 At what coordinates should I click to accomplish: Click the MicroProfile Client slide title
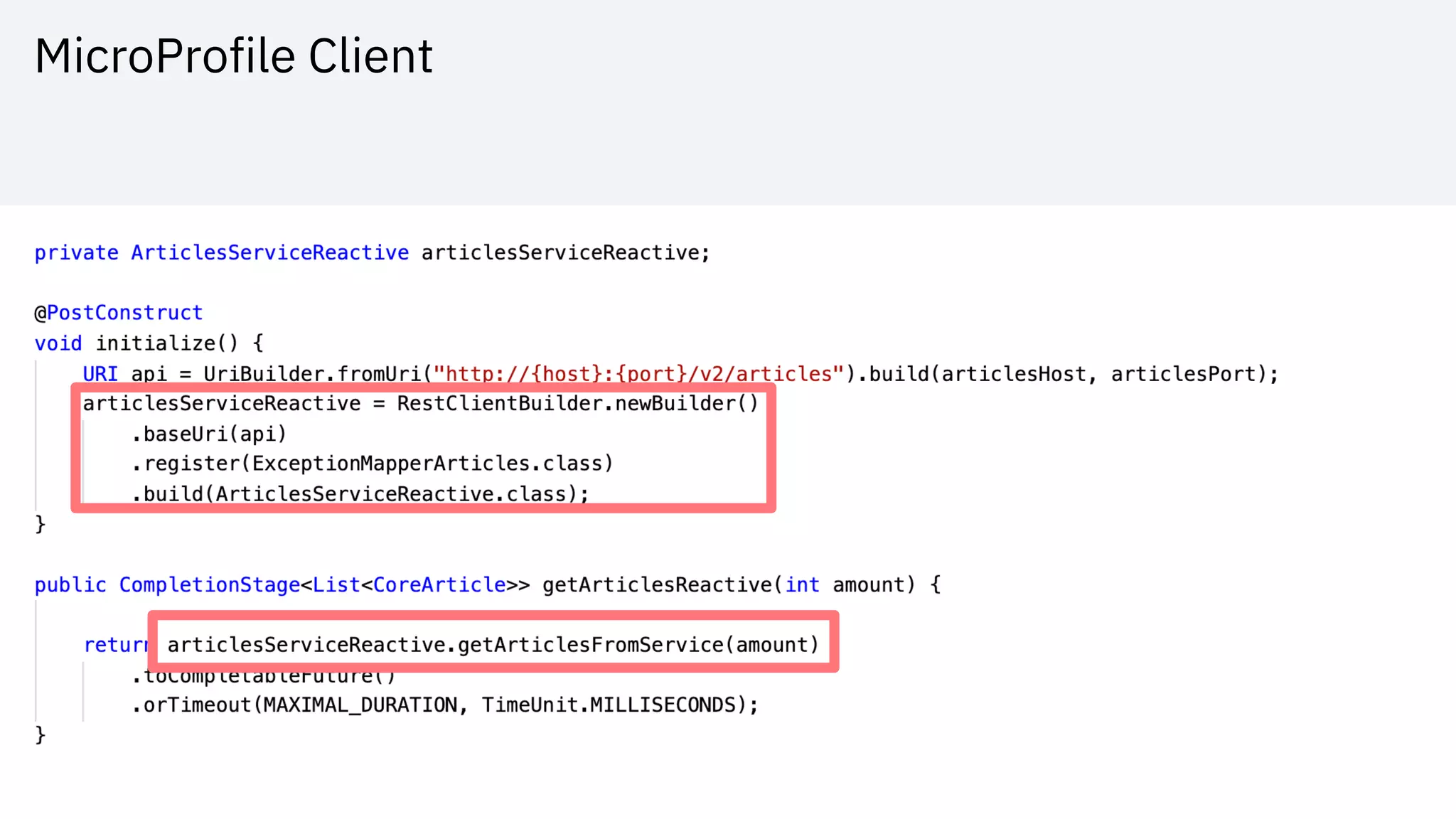tap(233, 55)
